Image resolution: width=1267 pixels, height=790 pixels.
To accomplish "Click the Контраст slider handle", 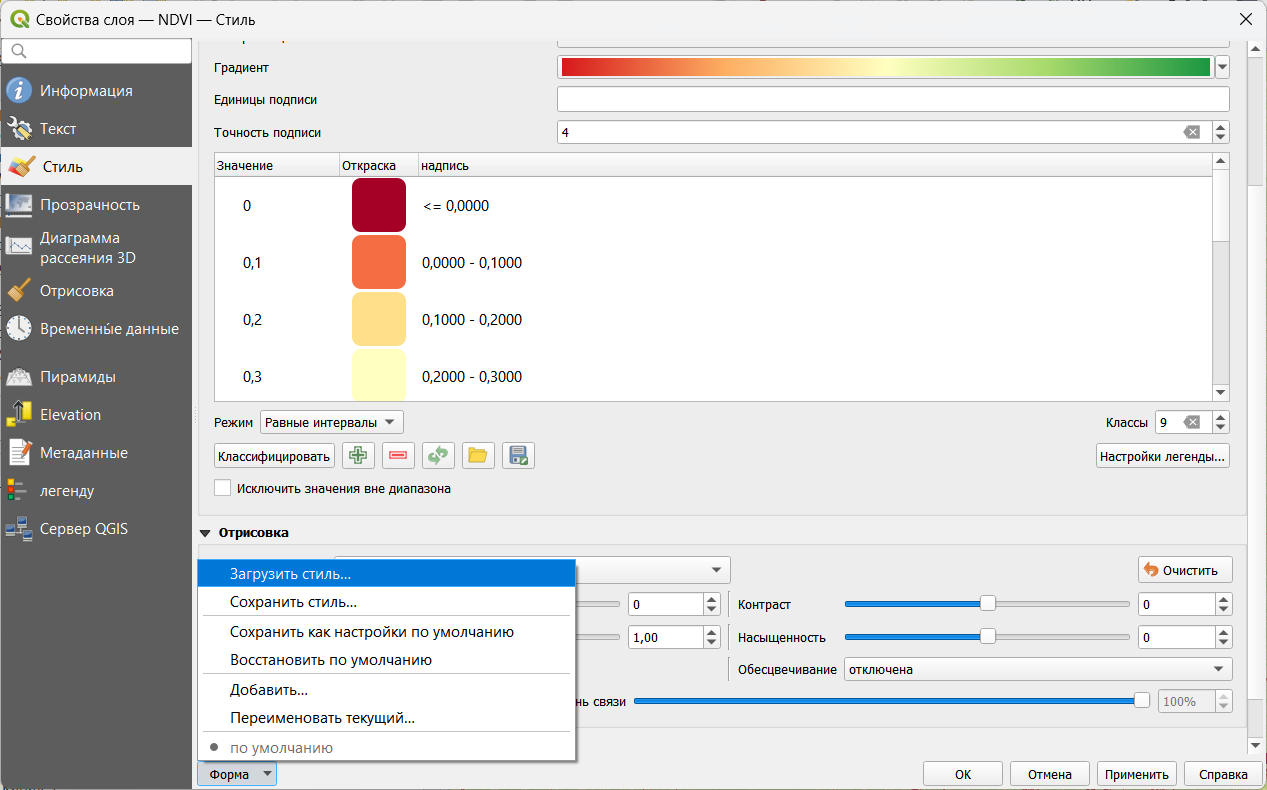I will [988, 603].
